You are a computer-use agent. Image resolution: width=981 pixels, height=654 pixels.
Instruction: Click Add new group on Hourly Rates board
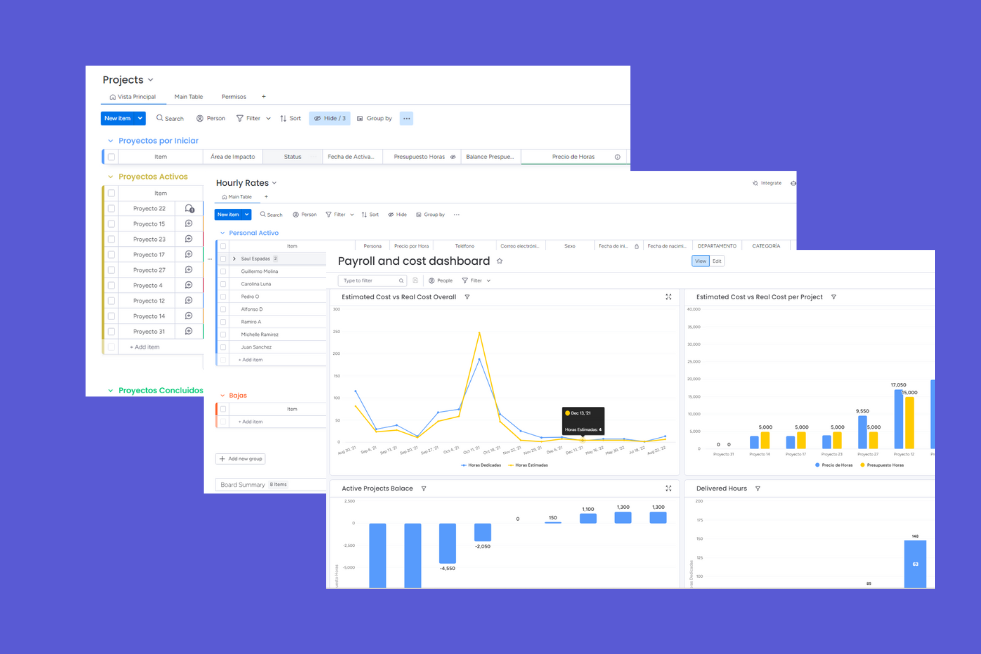click(240, 458)
